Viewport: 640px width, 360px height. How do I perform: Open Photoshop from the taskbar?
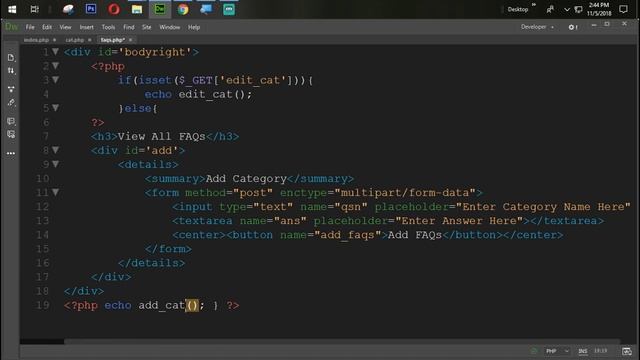[91, 9]
